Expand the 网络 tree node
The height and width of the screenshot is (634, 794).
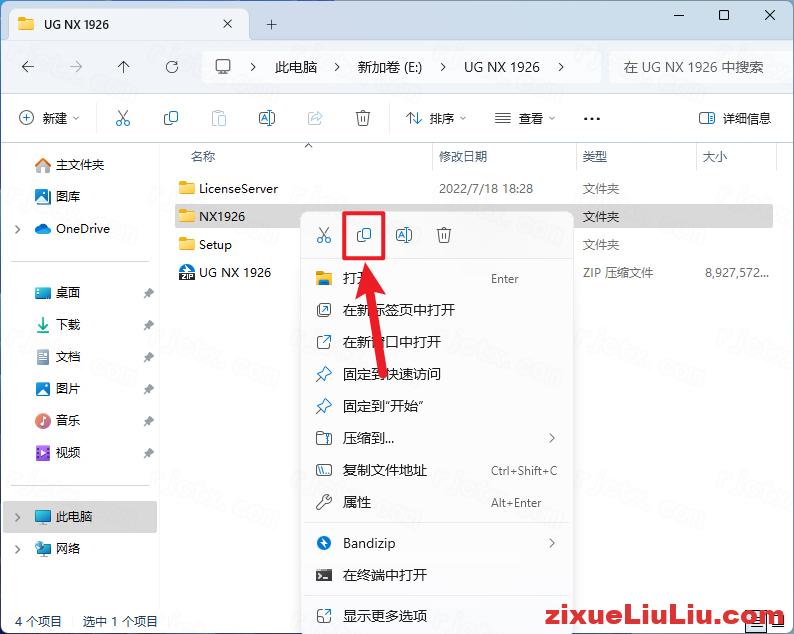click(18, 549)
